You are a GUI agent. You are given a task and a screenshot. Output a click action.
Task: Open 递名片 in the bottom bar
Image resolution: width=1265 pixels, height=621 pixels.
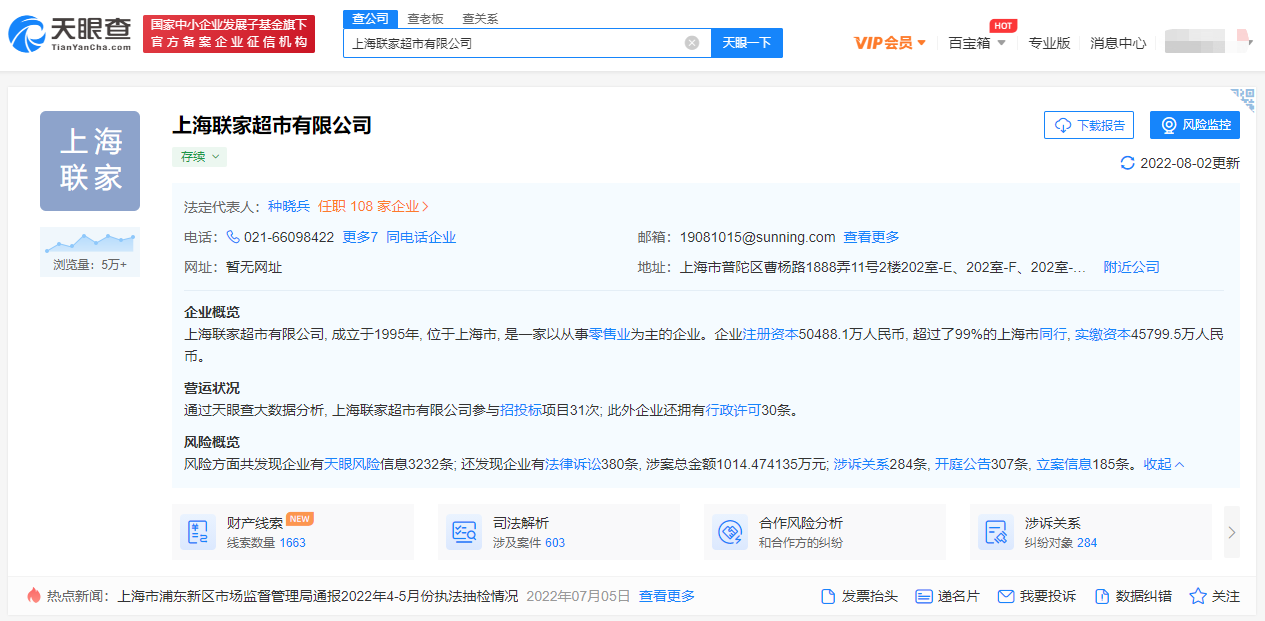point(948,596)
